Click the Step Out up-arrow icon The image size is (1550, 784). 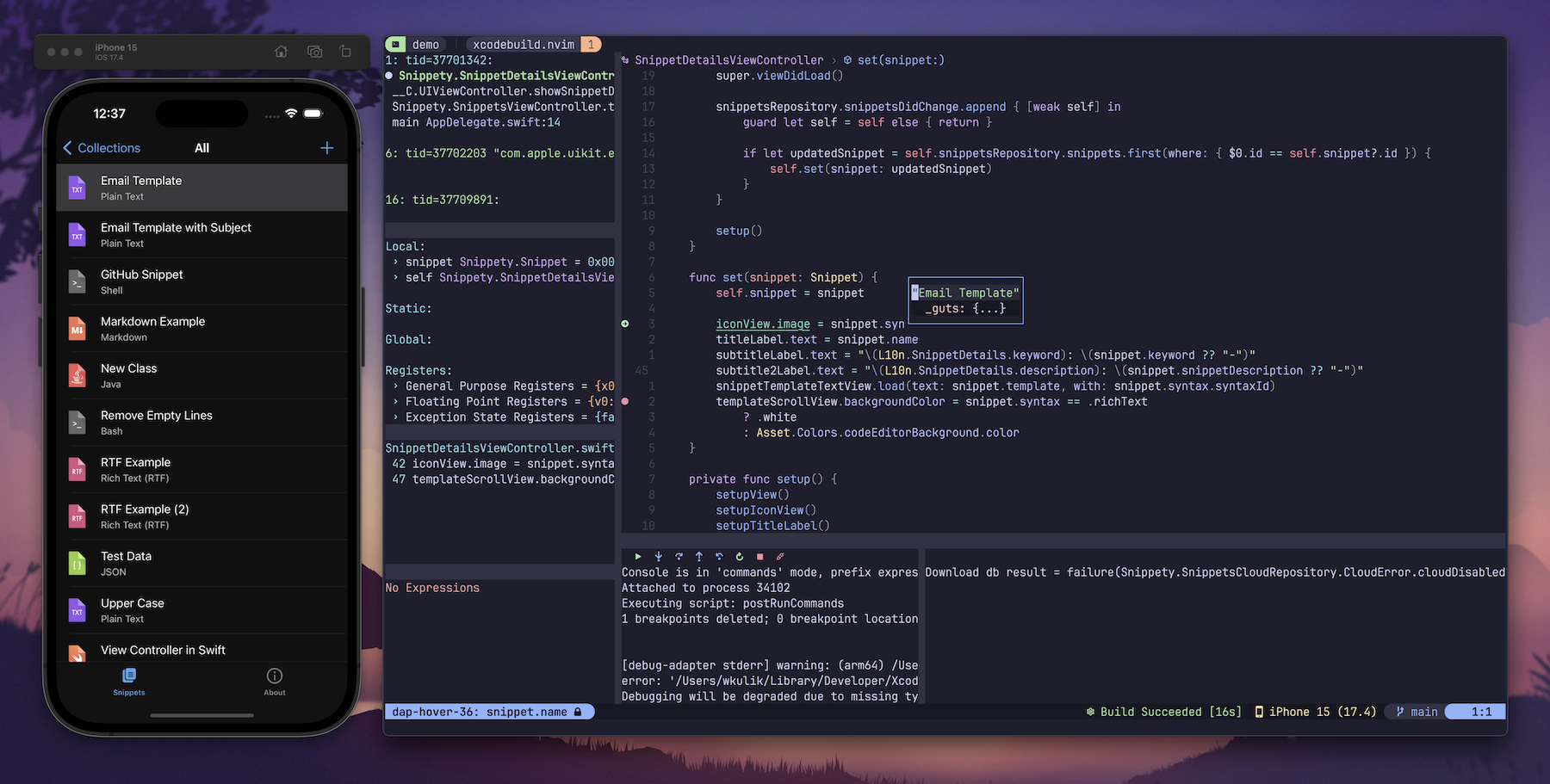coord(699,557)
